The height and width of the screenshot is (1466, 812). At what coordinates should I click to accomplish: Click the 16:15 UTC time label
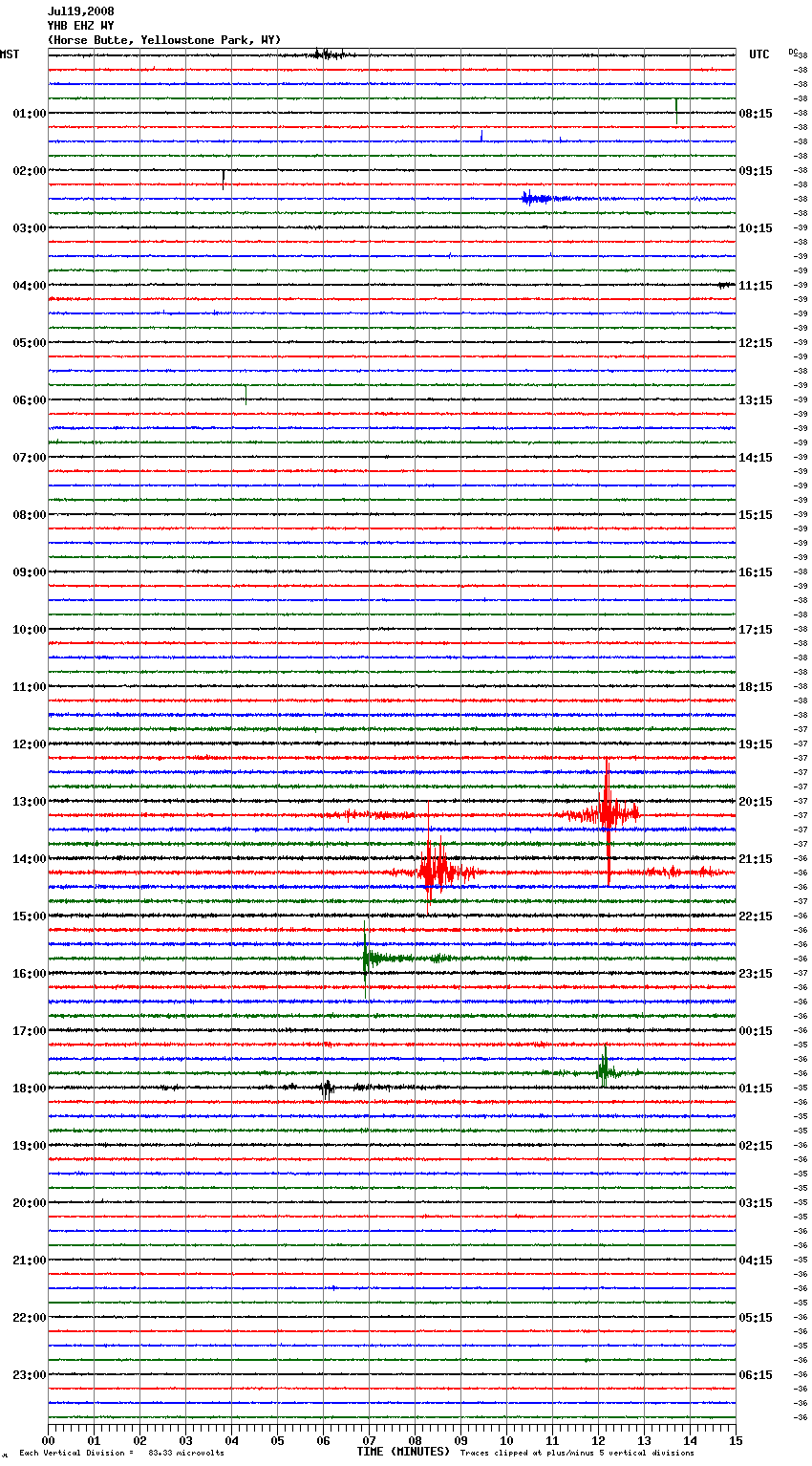tap(756, 572)
